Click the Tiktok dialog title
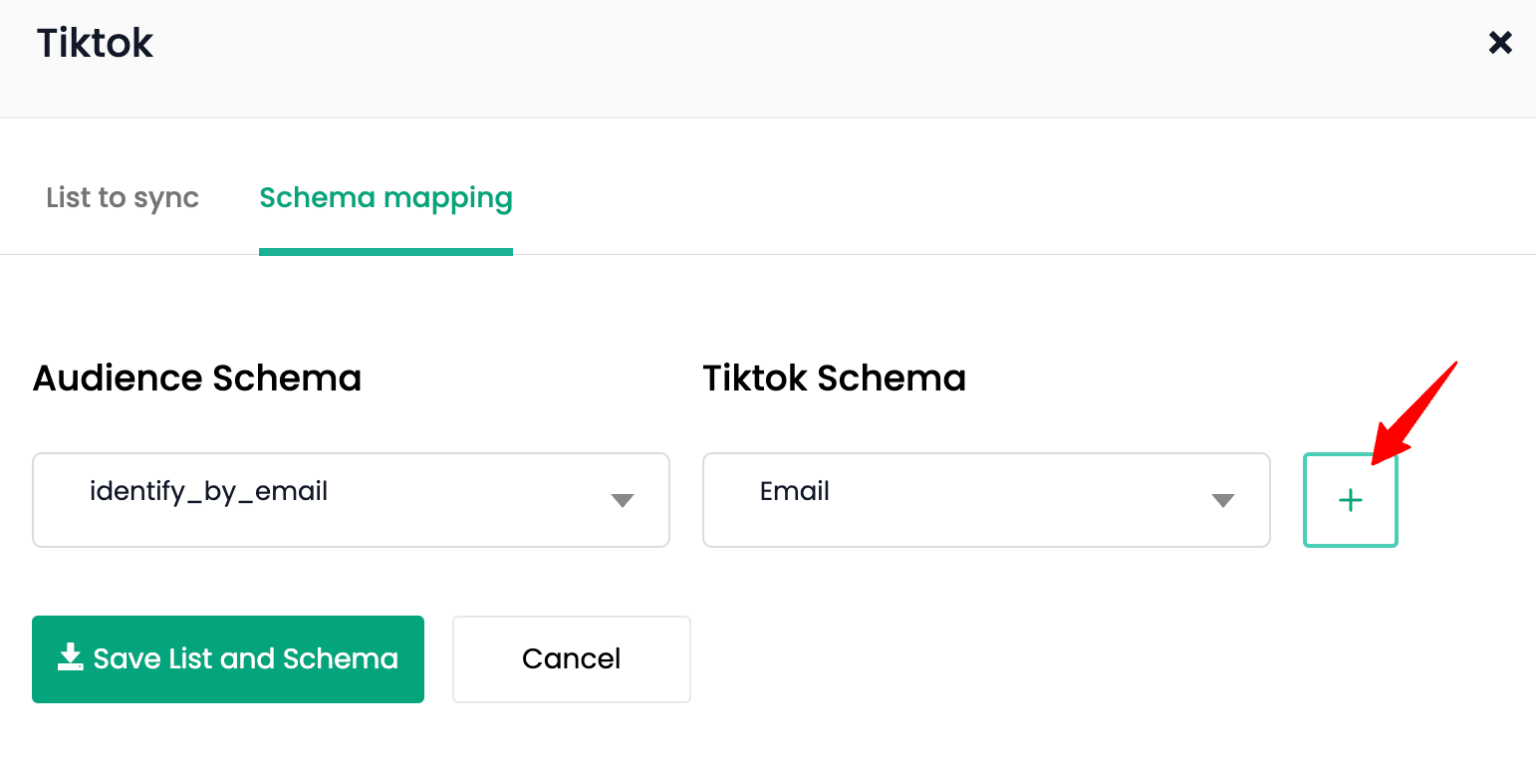Image resolution: width=1536 pixels, height=765 pixels. click(x=94, y=42)
